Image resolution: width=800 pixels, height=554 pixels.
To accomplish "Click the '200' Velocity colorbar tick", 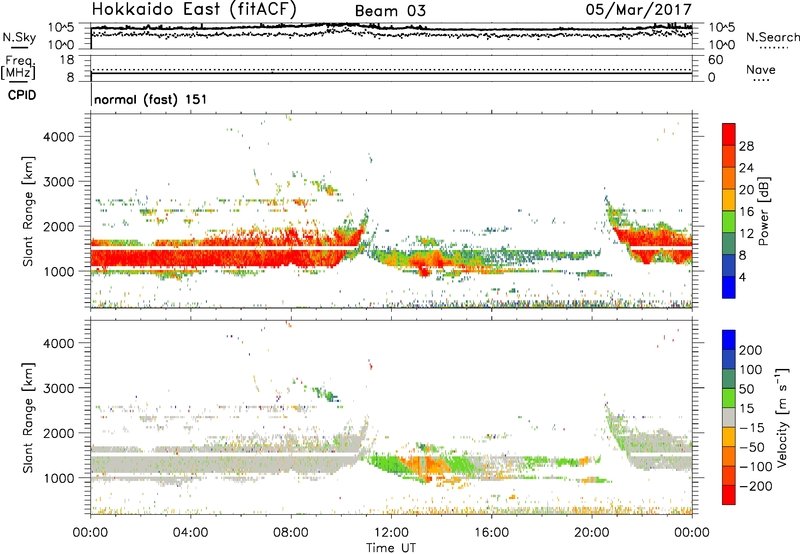I will click(751, 350).
